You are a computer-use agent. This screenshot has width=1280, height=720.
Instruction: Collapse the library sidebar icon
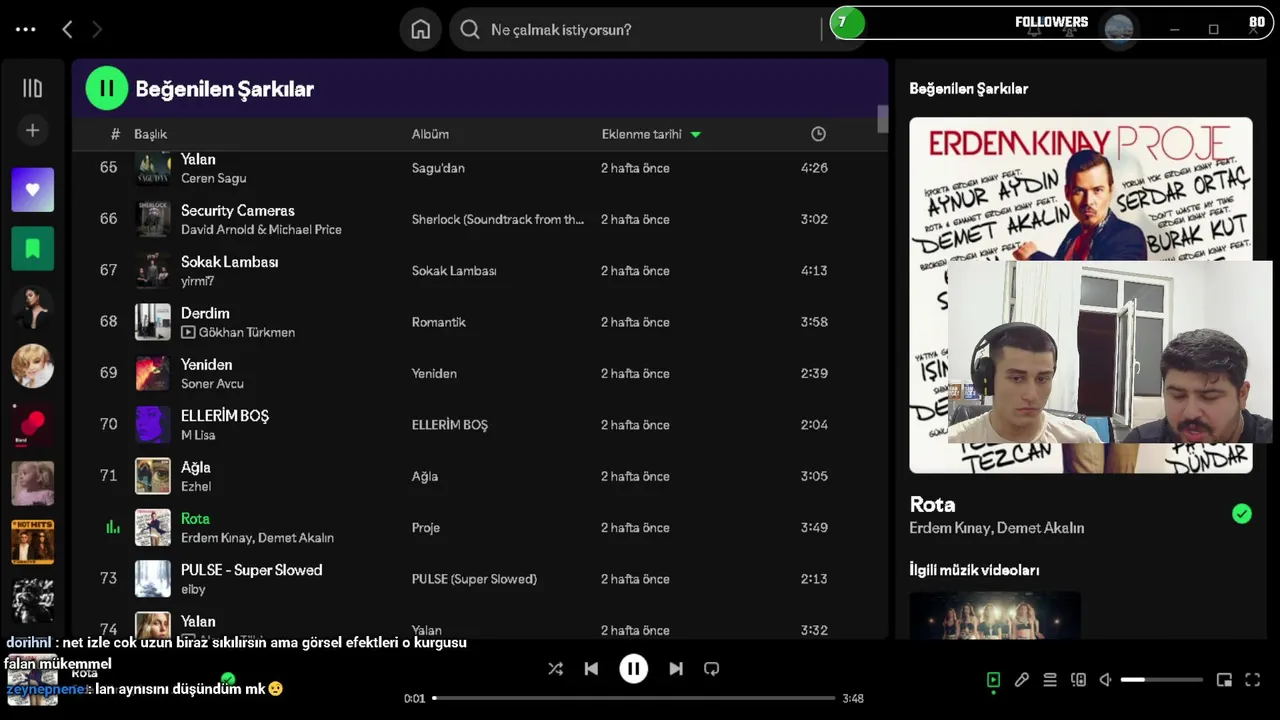click(x=32, y=88)
